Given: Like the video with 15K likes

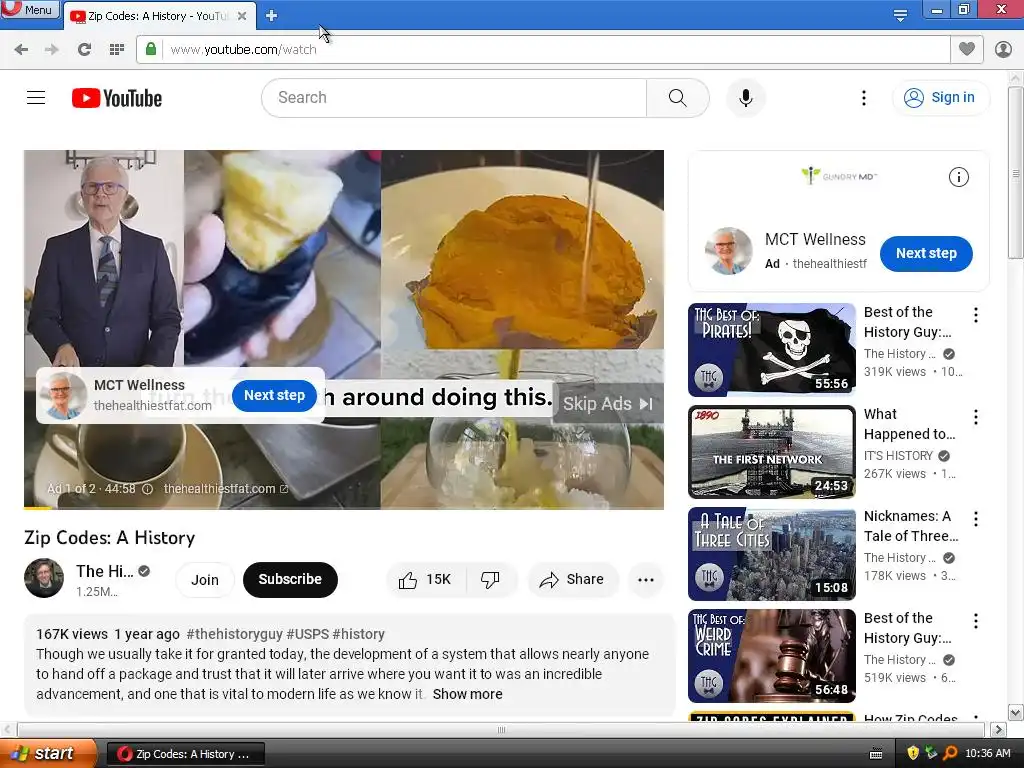Looking at the screenshot, I should [425, 580].
